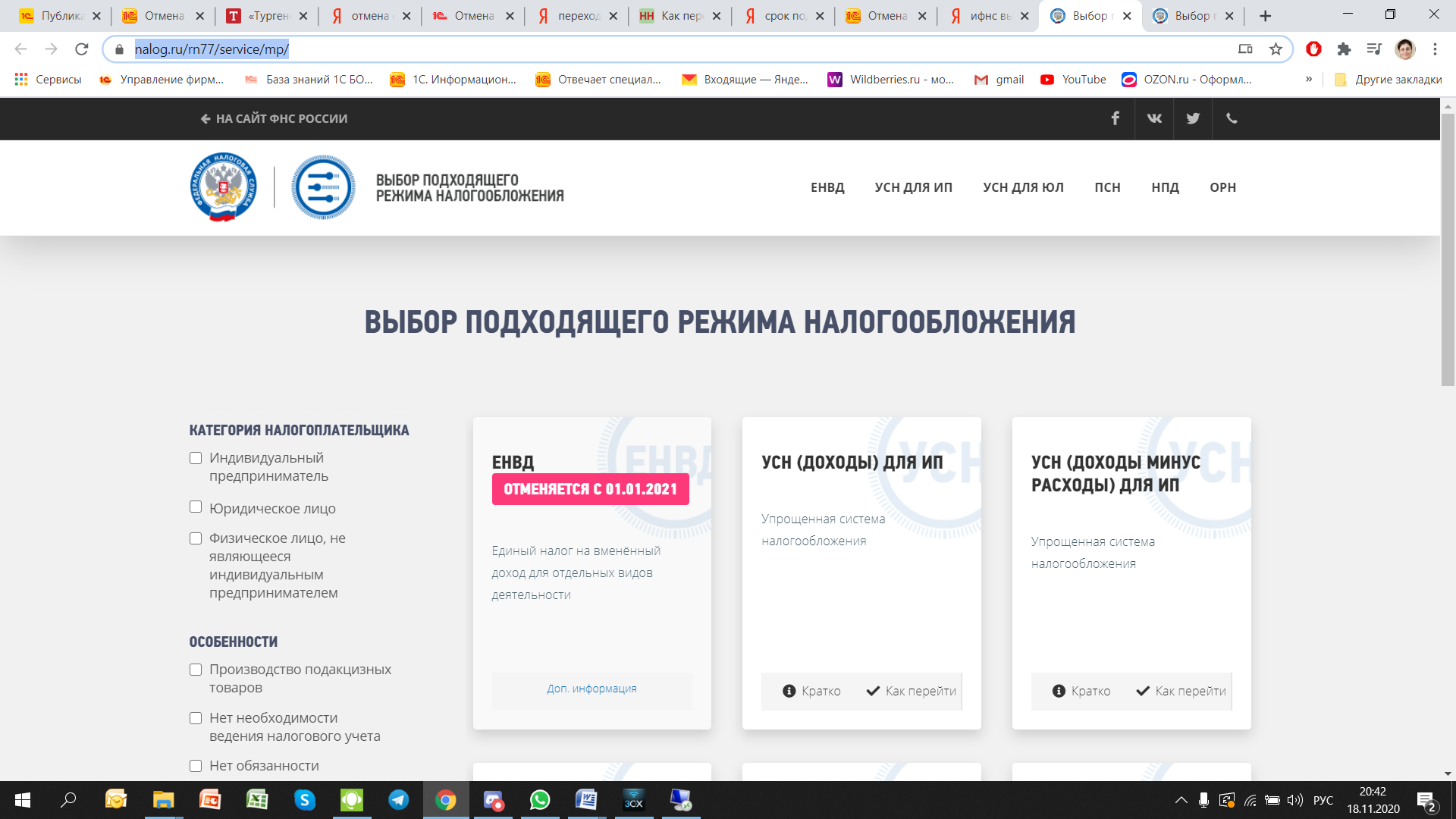The height and width of the screenshot is (819, 1456).
Task: Open the Windows notification center
Action: (x=1426, y=801)
